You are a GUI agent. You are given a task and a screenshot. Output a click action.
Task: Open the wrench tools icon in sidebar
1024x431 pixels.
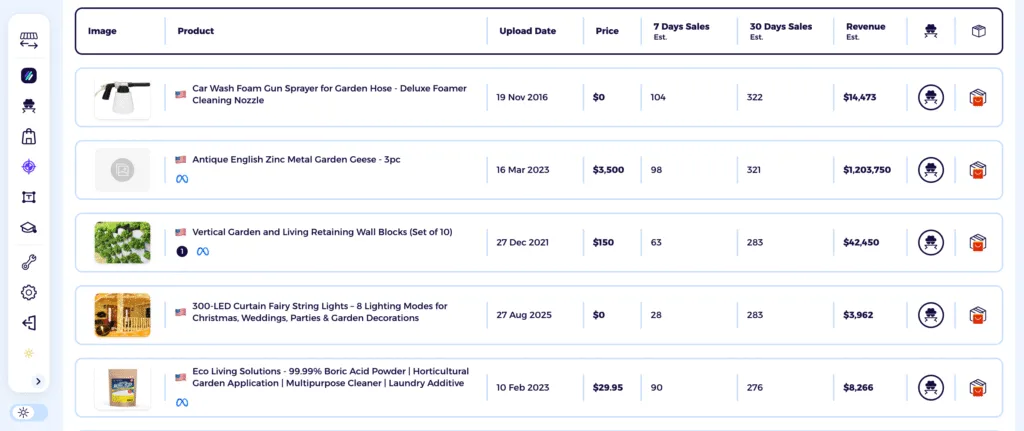pos(28,263)
